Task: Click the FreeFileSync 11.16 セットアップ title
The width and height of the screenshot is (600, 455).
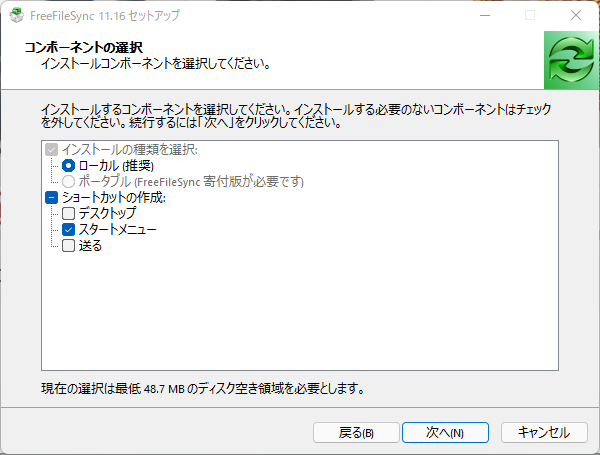Action: pos(105,16)
